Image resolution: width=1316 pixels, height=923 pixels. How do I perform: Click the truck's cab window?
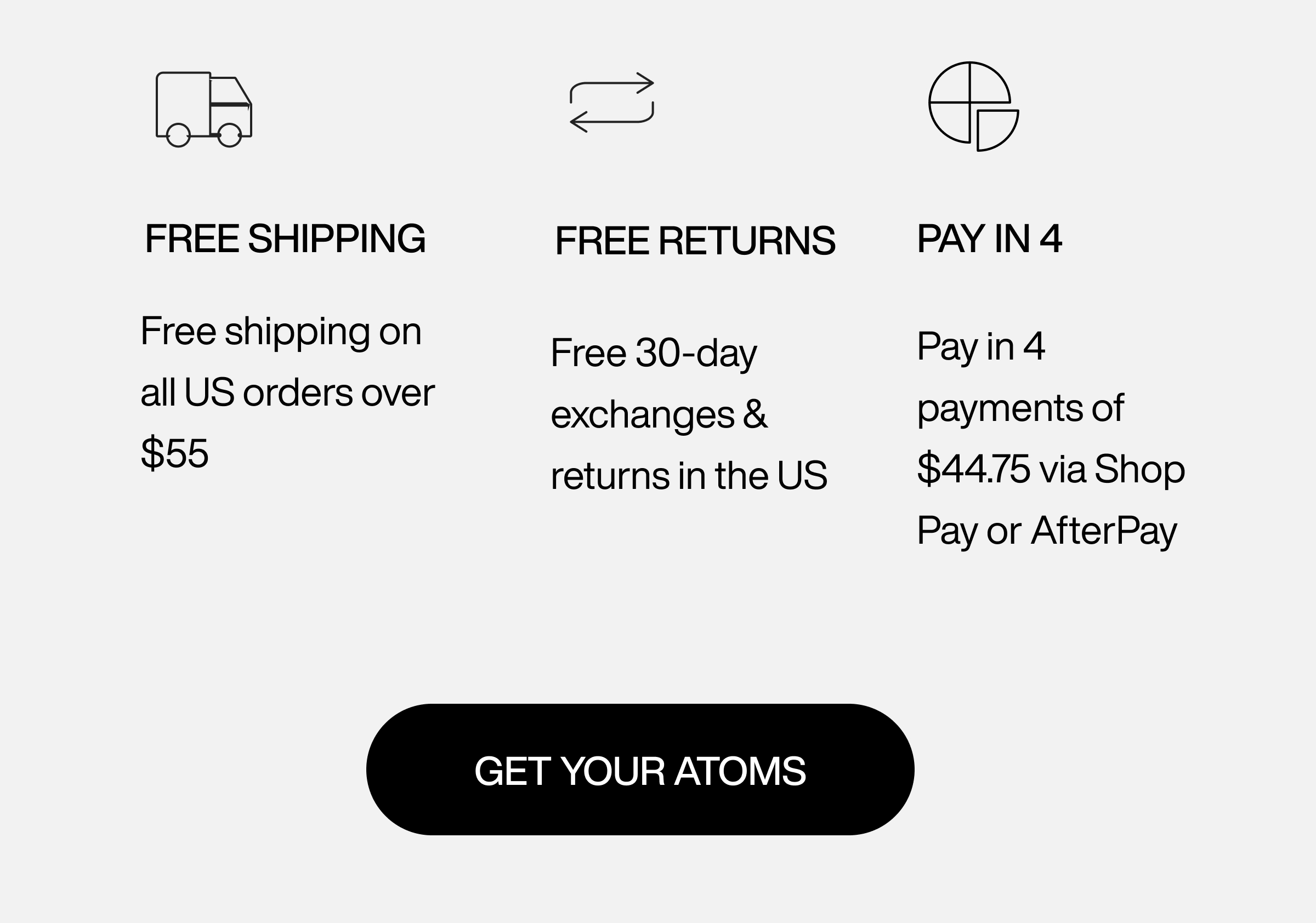coord(229,90)
